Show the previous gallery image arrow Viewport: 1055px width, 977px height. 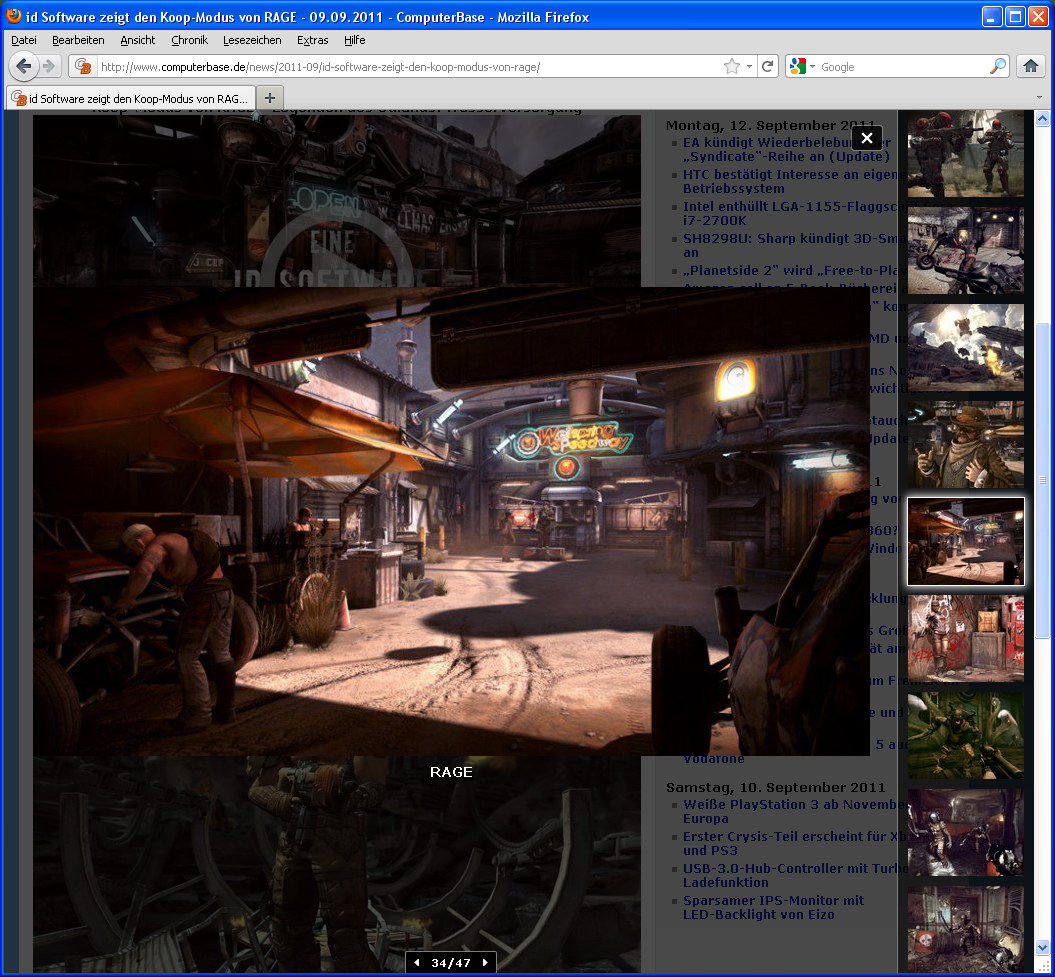[417, 963]
